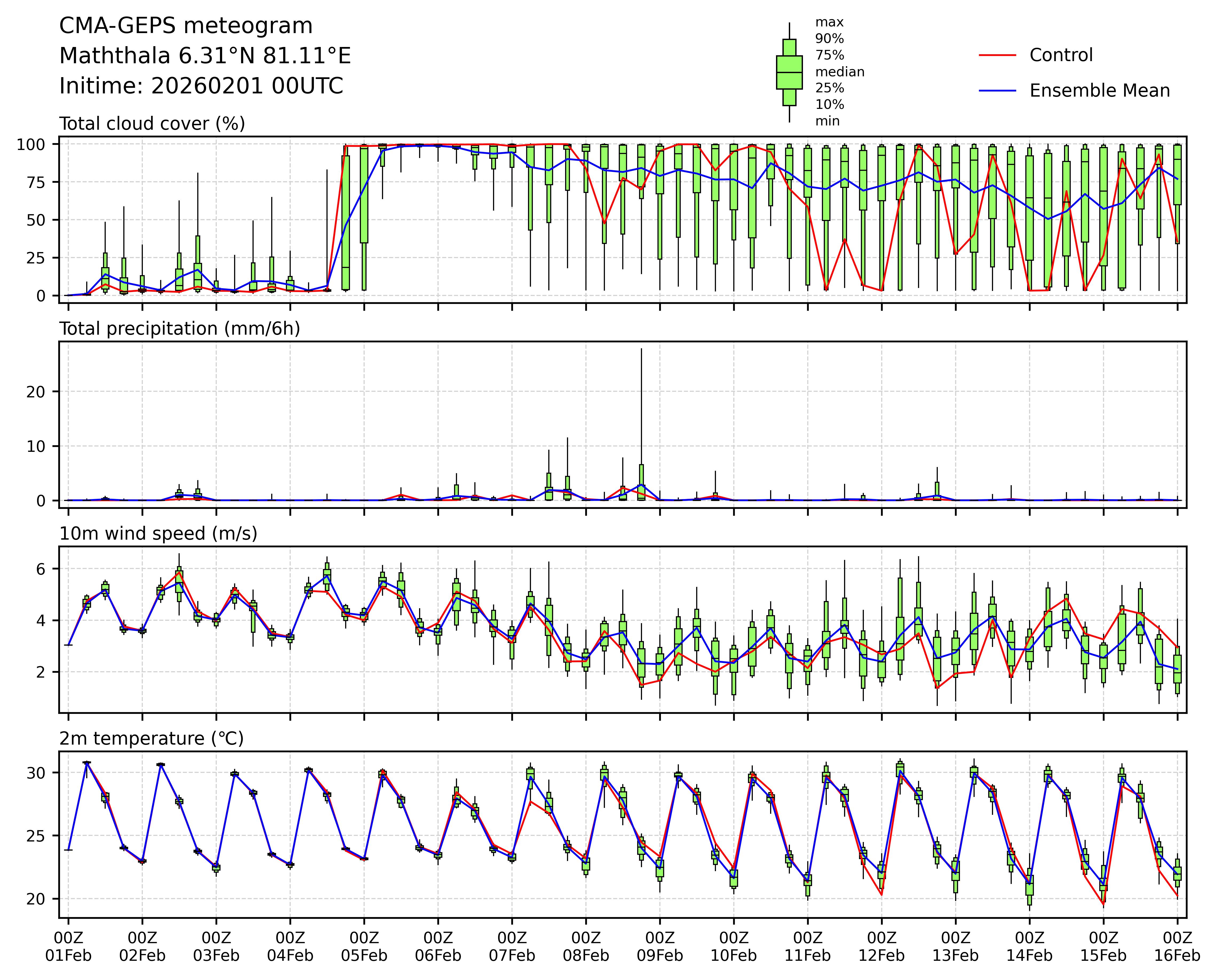Click the tallest precipitation whisker spike
This screenshot has height=980, width=1217.
641,406
